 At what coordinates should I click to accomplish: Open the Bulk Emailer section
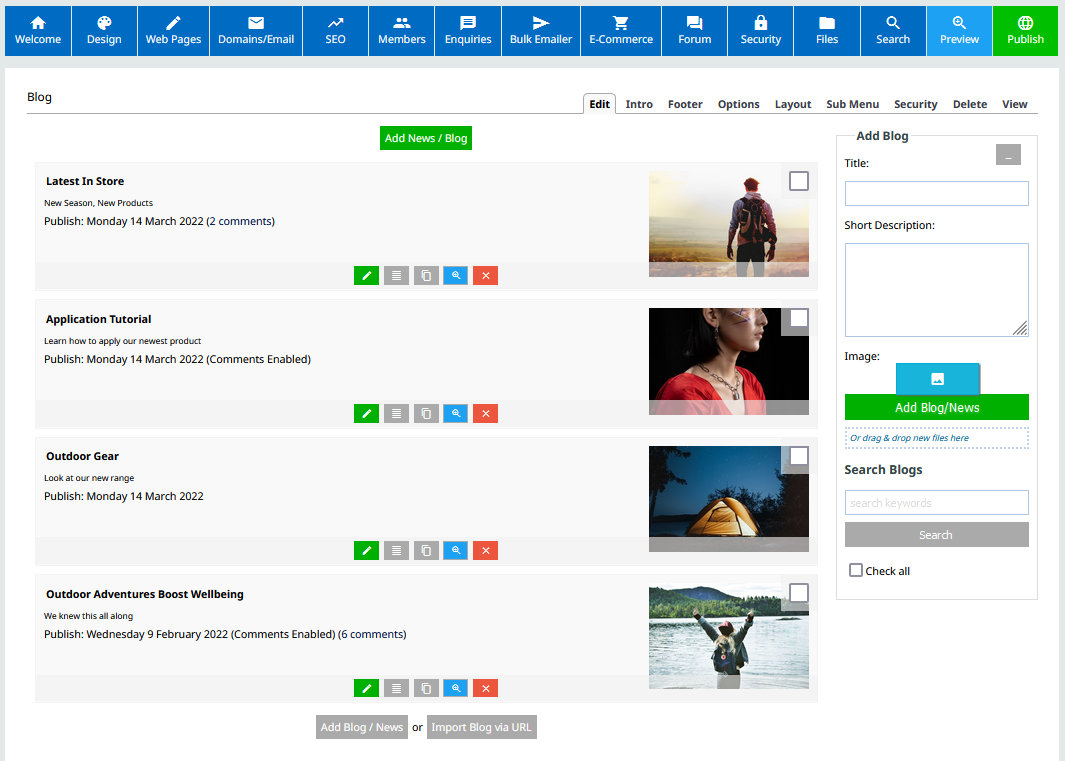coord(541,31)
